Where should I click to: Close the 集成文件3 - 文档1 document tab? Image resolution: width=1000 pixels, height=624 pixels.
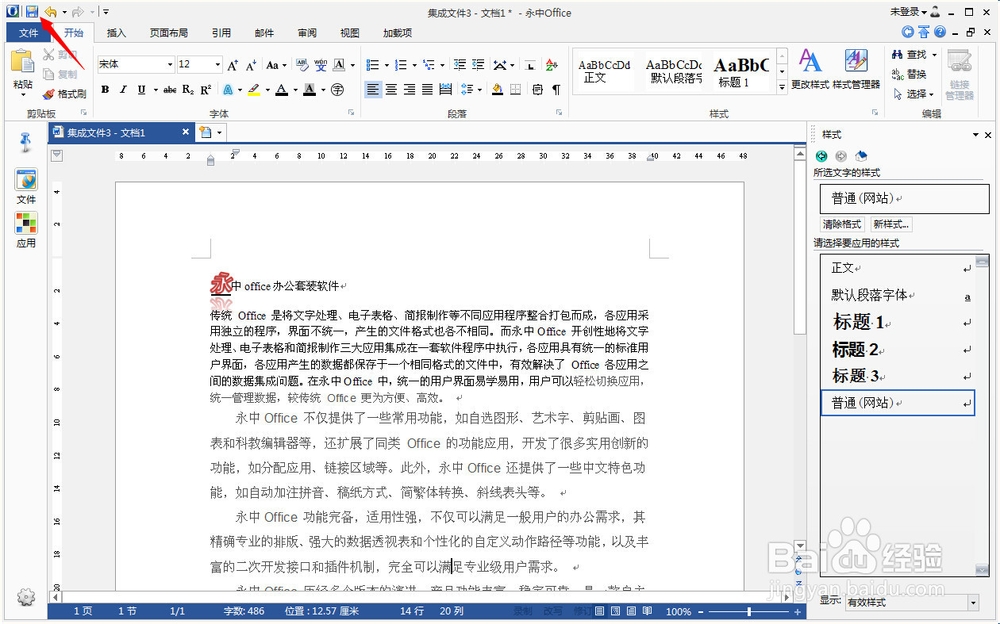click(185, 132)
